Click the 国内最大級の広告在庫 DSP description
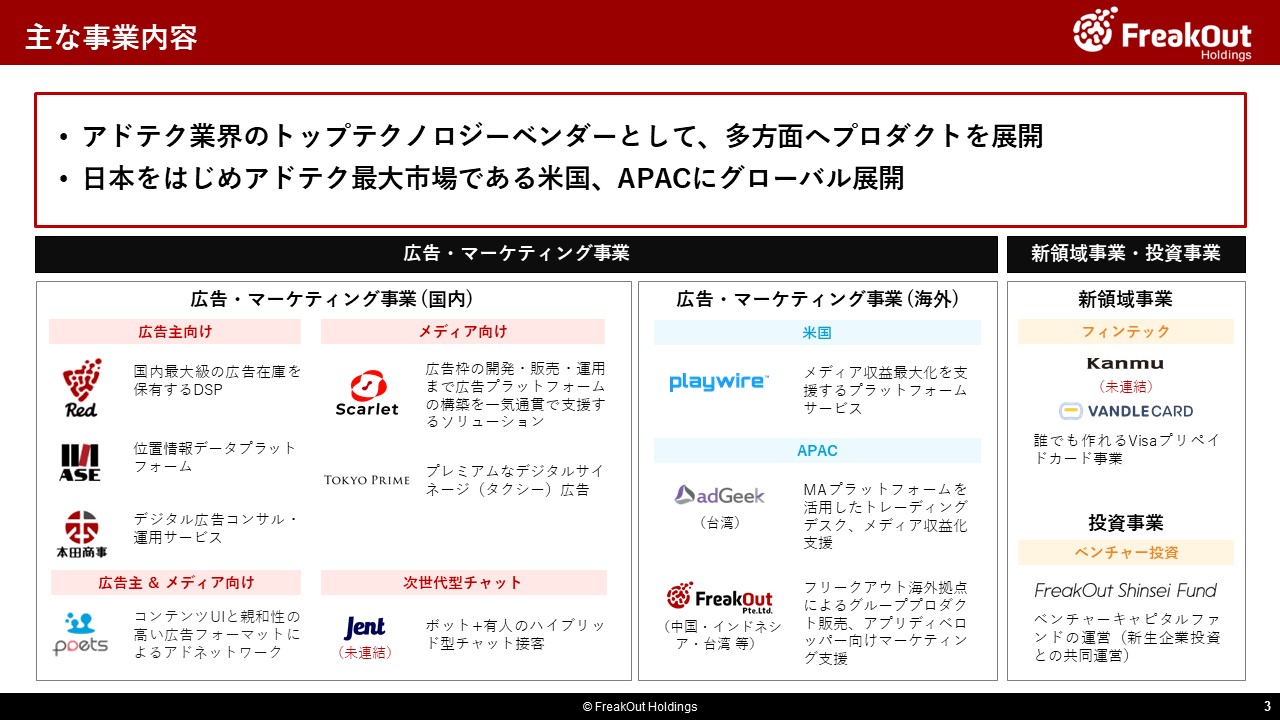The width and height of the screenshot is (1280, 720). [x=217, y=380]
